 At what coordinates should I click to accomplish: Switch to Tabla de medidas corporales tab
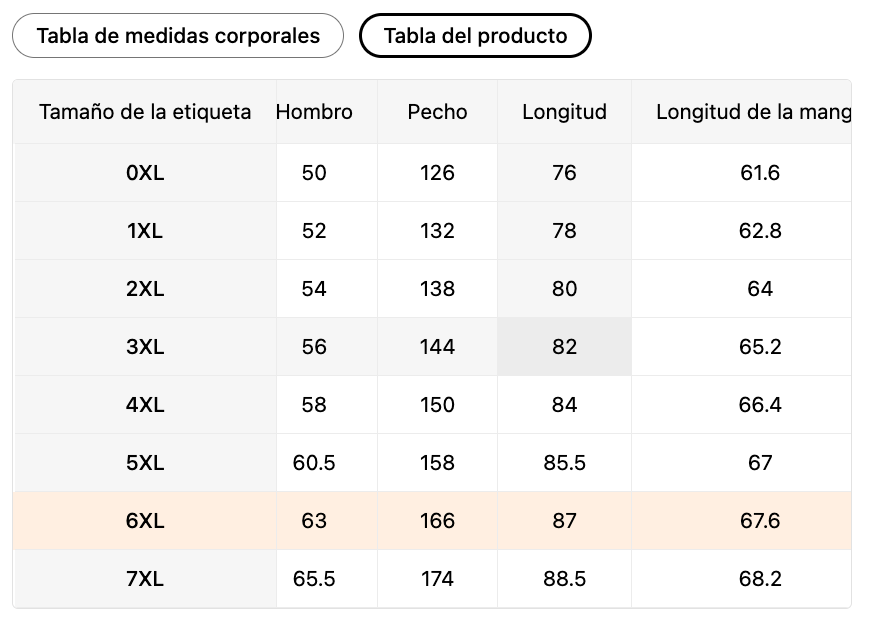point(178,36)
